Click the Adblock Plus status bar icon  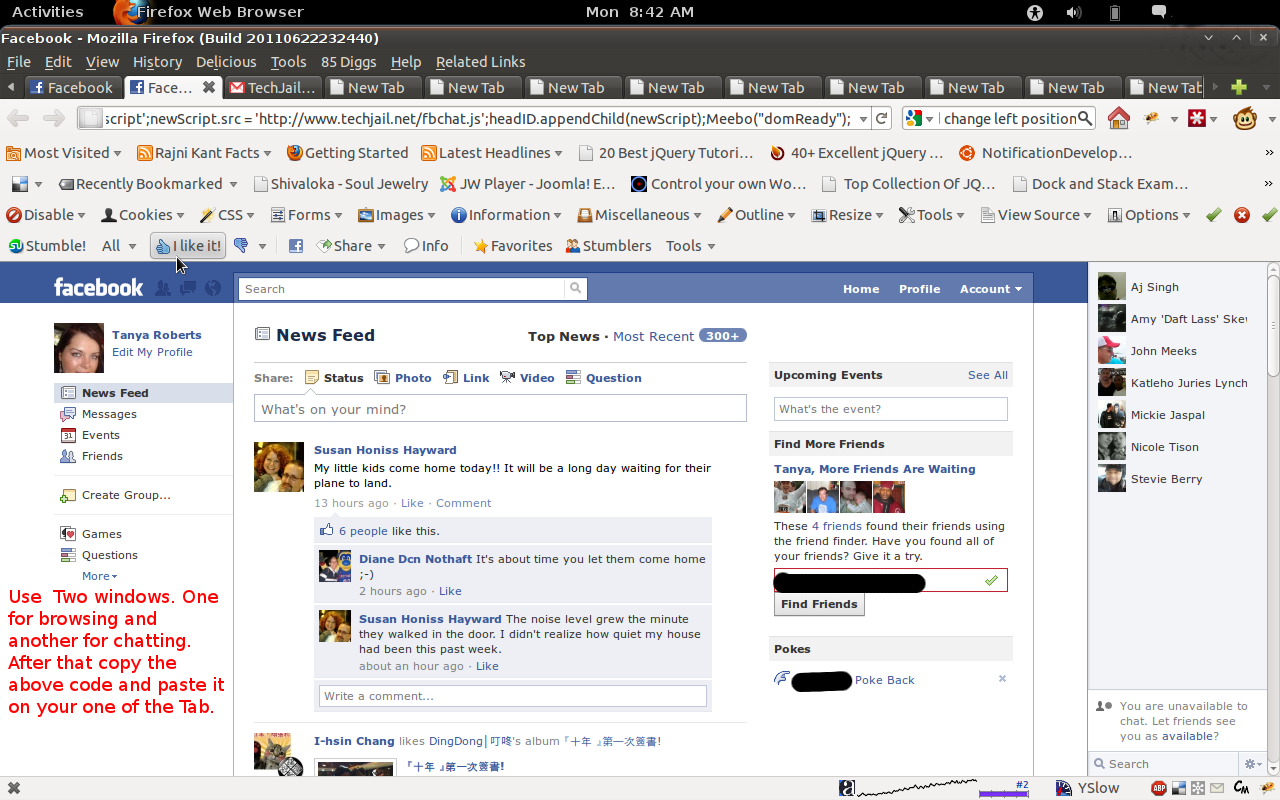1159,789
